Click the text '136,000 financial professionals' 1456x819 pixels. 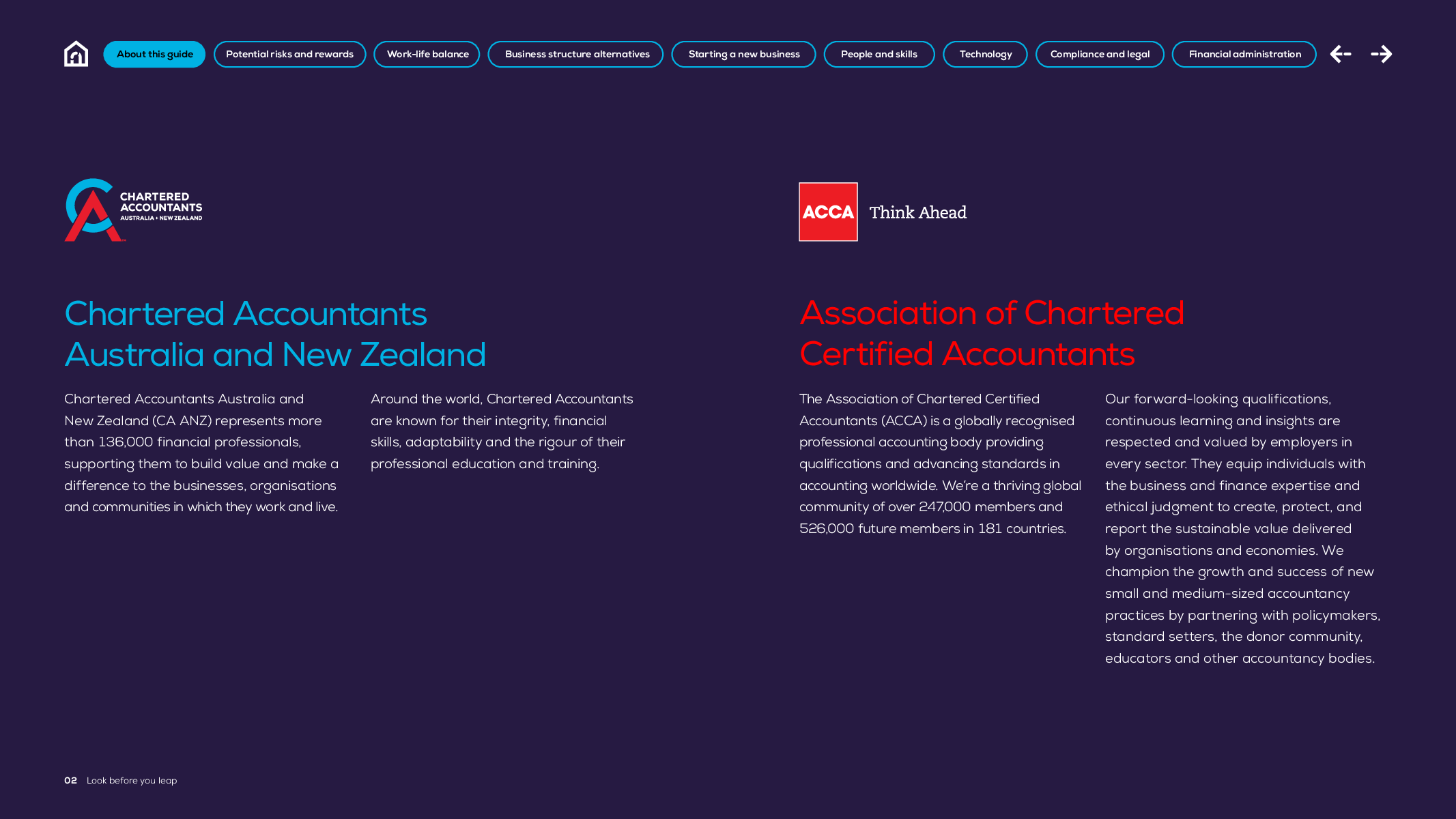pyautogui.click(x=199, y=442)
